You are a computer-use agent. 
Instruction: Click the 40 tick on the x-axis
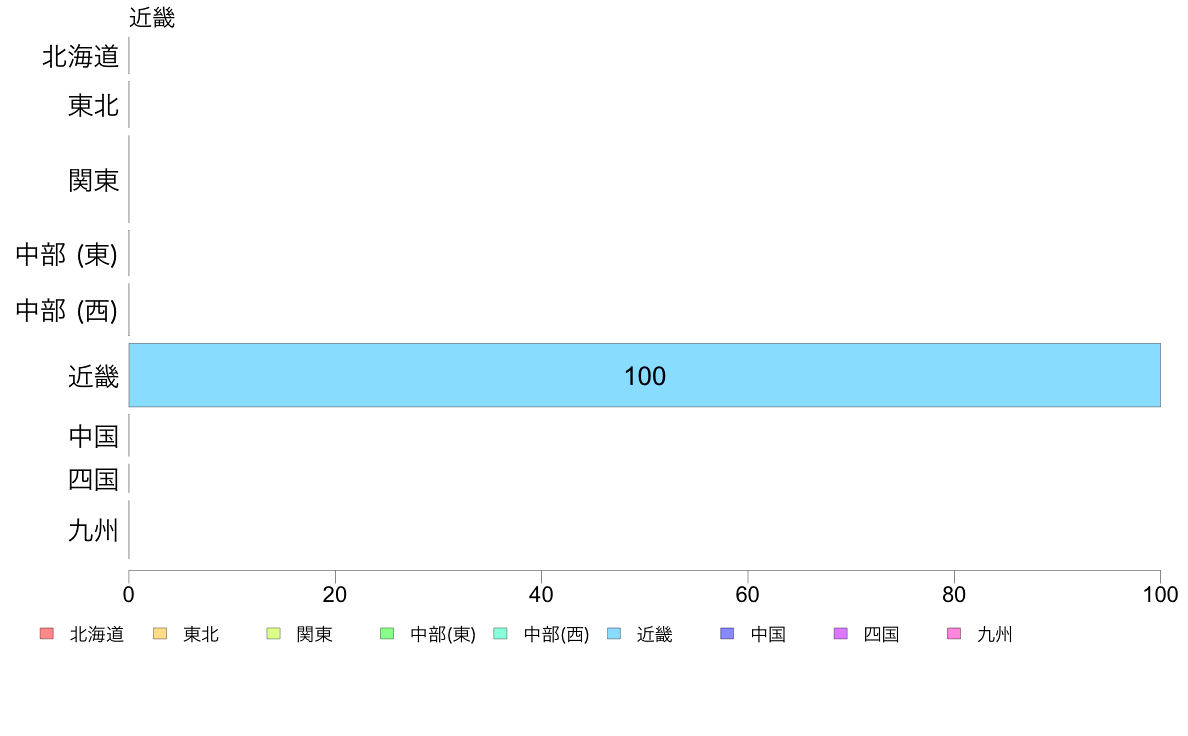coord(541,594)
